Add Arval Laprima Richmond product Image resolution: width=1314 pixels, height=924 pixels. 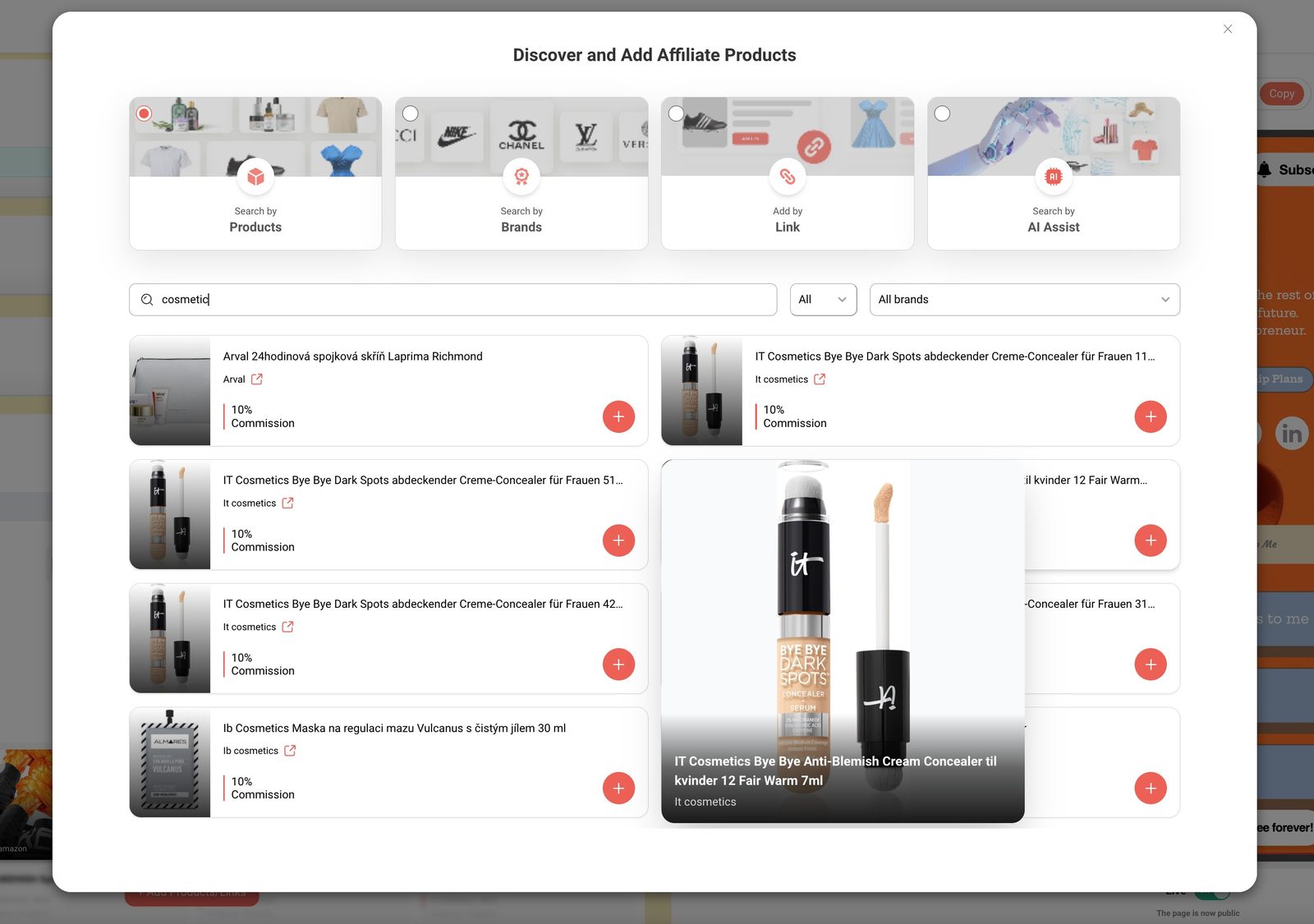pyautogui.click(x=618, y=416)
